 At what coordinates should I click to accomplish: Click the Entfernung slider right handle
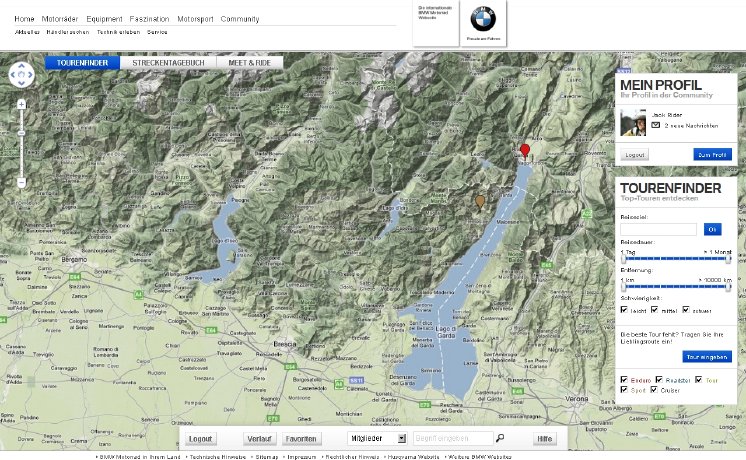click(728, 287)
